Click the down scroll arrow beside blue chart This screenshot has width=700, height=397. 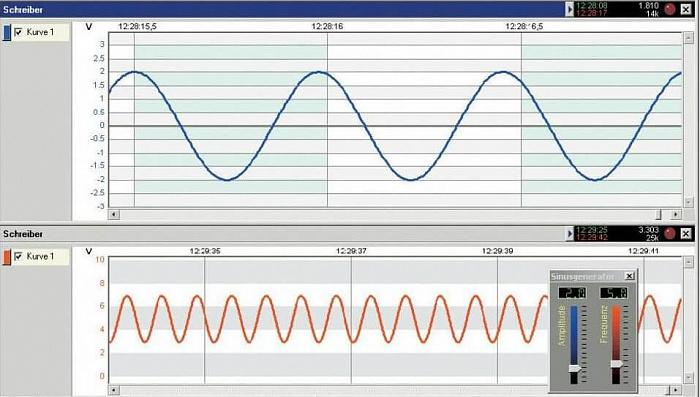pos(688,201)
